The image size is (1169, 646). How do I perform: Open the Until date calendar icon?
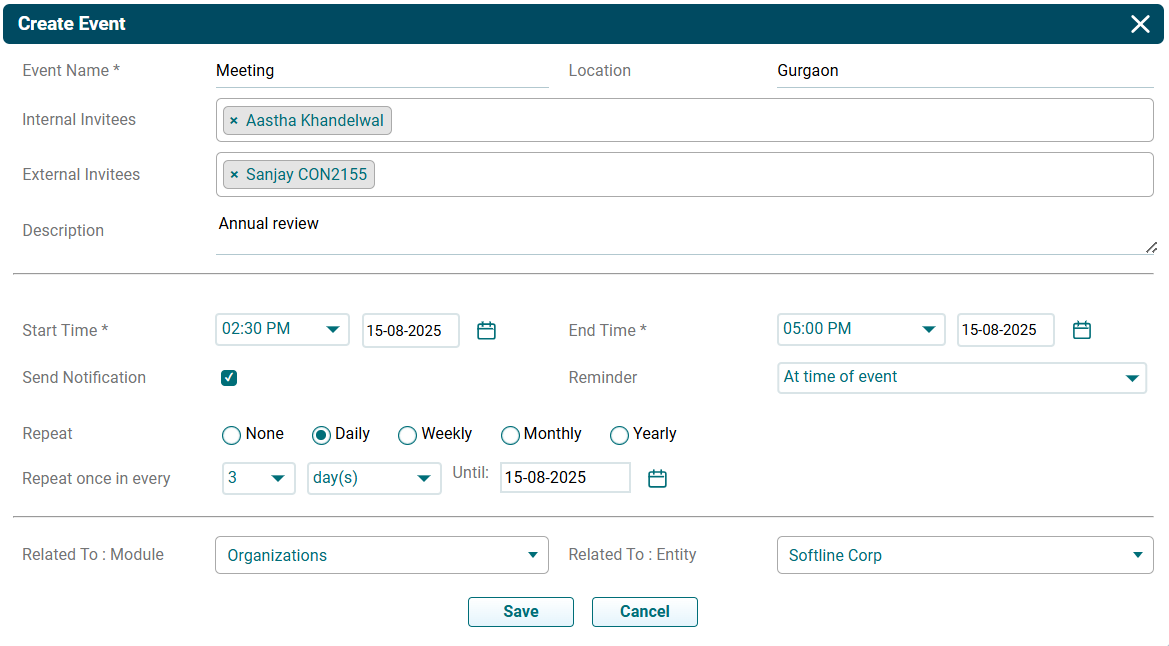pyautogui.click(x=657, y=479)
